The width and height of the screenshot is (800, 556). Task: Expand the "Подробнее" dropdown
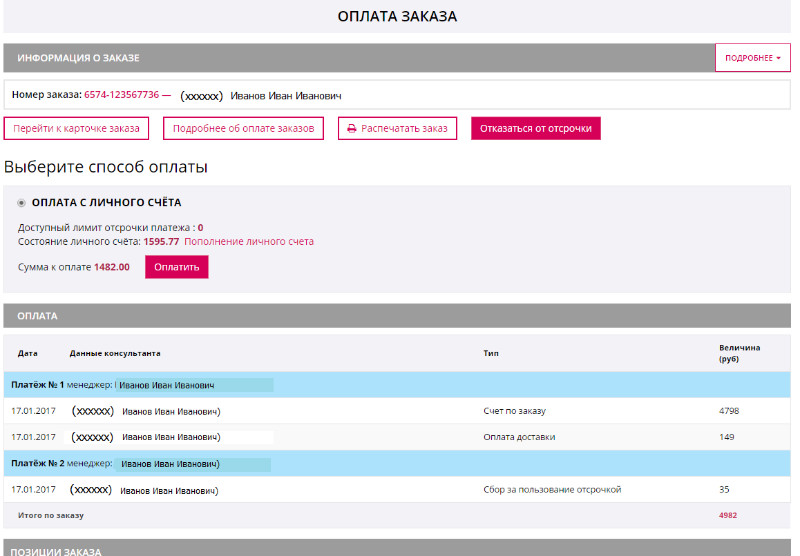pos(752,58)
